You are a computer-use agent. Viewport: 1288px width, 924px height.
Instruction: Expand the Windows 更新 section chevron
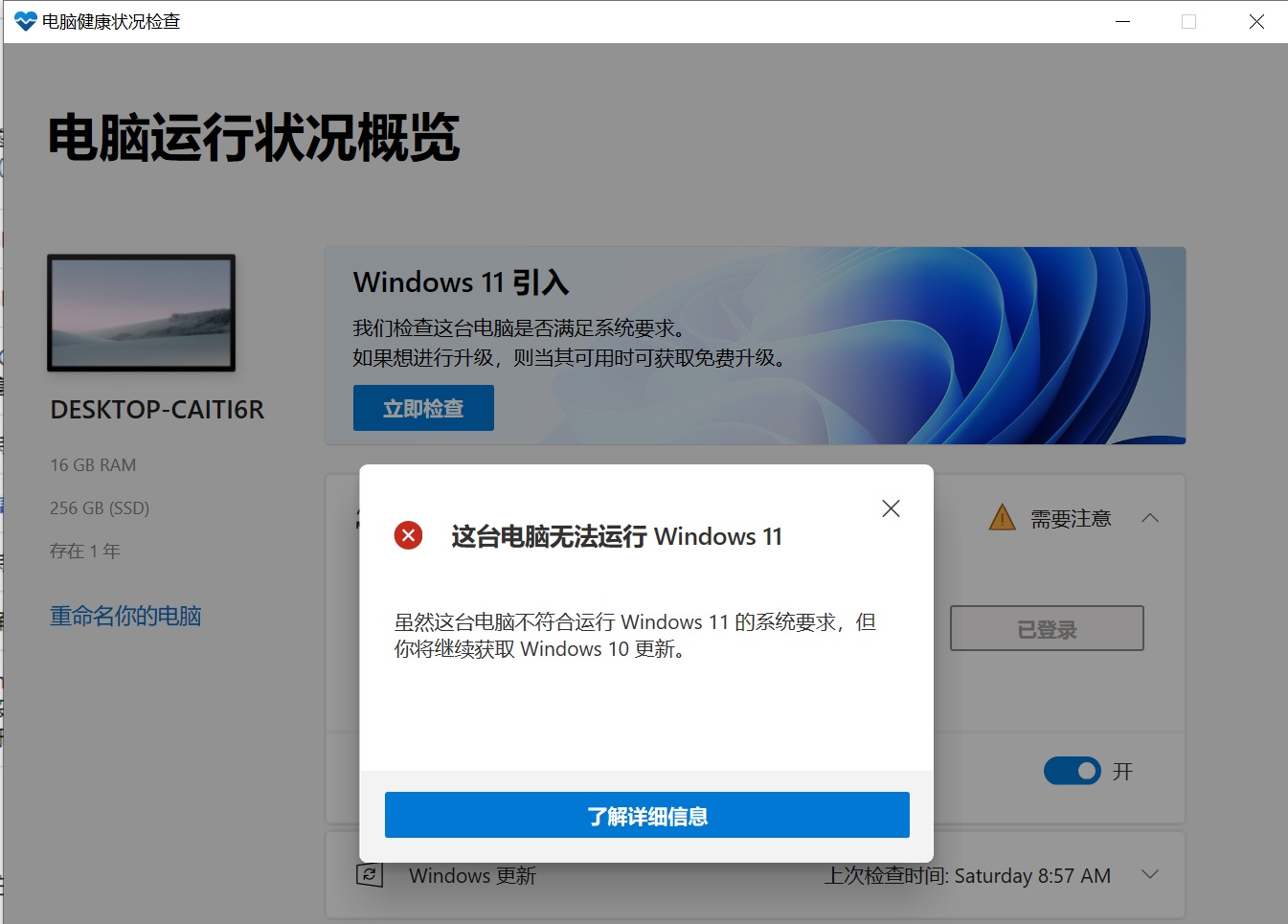(x=1150, y=874)
